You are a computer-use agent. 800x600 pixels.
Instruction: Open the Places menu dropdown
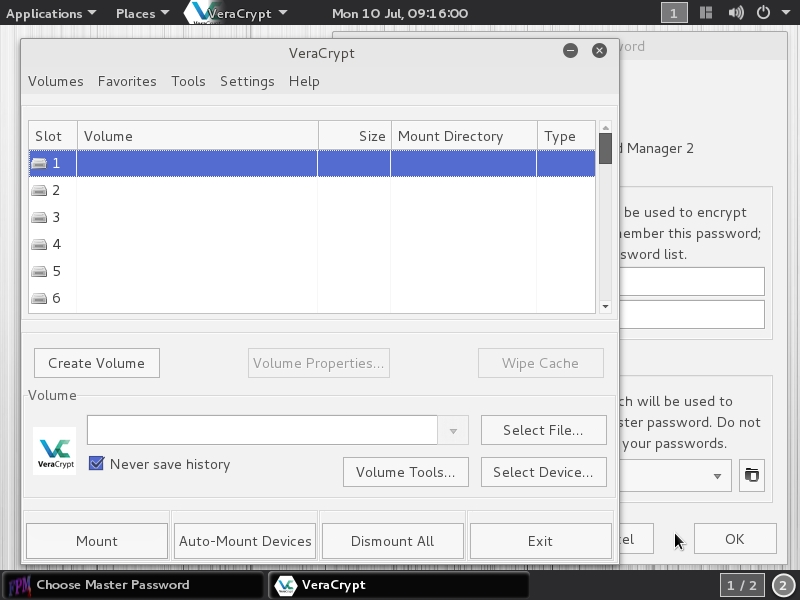click(x=142, y=13)
